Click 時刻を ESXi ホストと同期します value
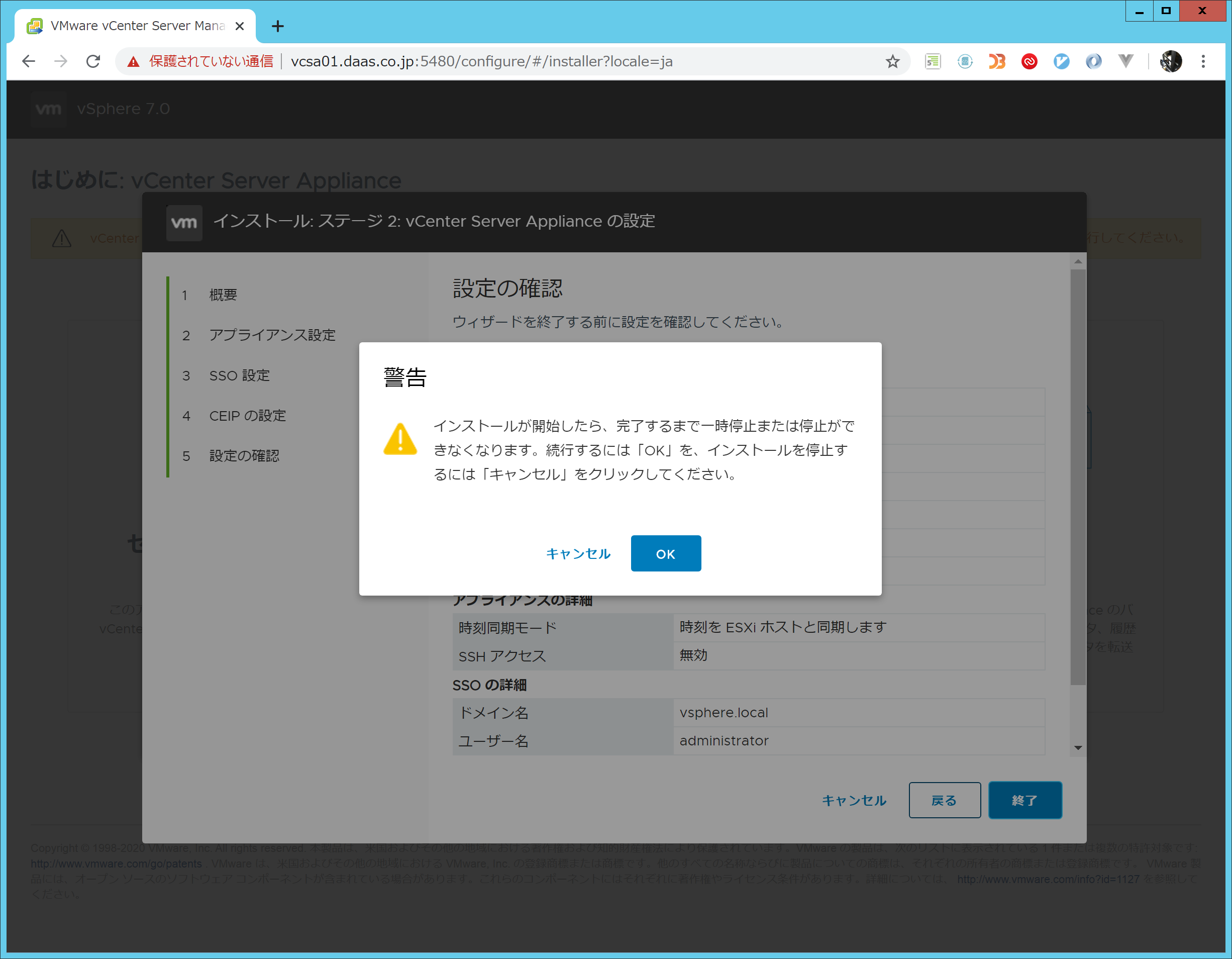This screenshot has width=1232, height=959. [783, 627]
